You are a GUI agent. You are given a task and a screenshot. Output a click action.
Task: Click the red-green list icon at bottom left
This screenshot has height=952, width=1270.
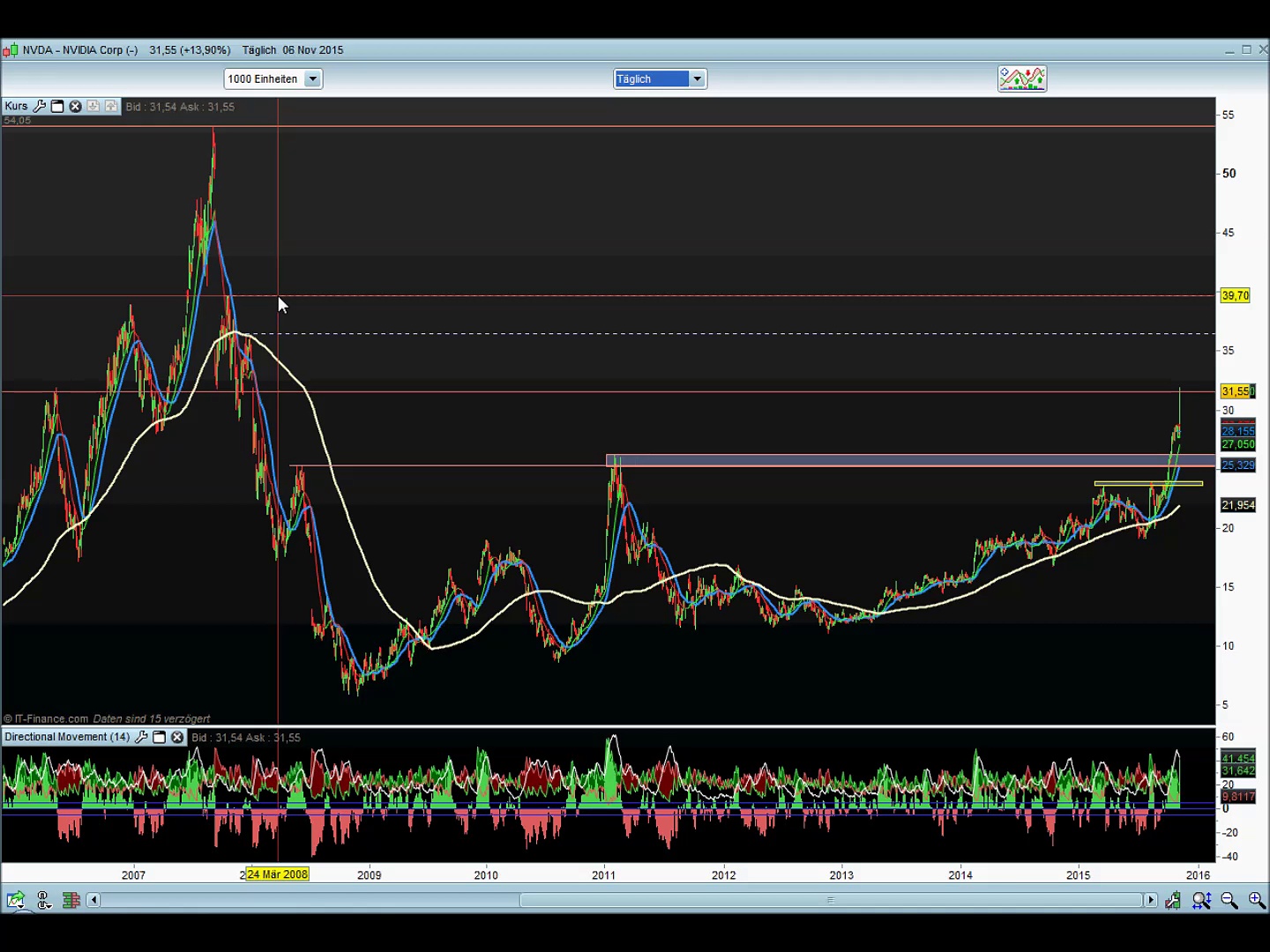tap(71, 900)
